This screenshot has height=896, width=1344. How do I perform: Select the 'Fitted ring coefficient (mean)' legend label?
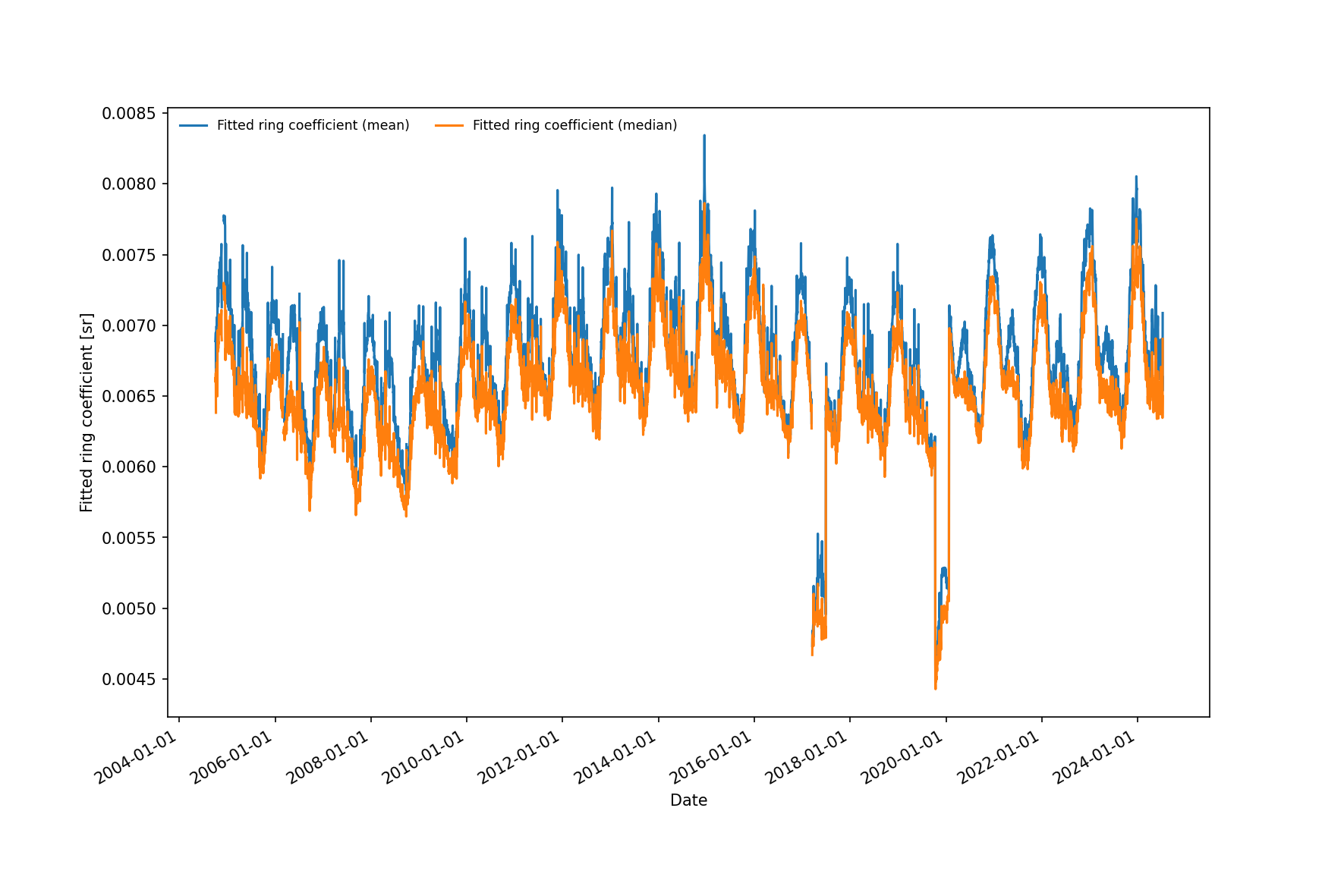tap(313, 125)
